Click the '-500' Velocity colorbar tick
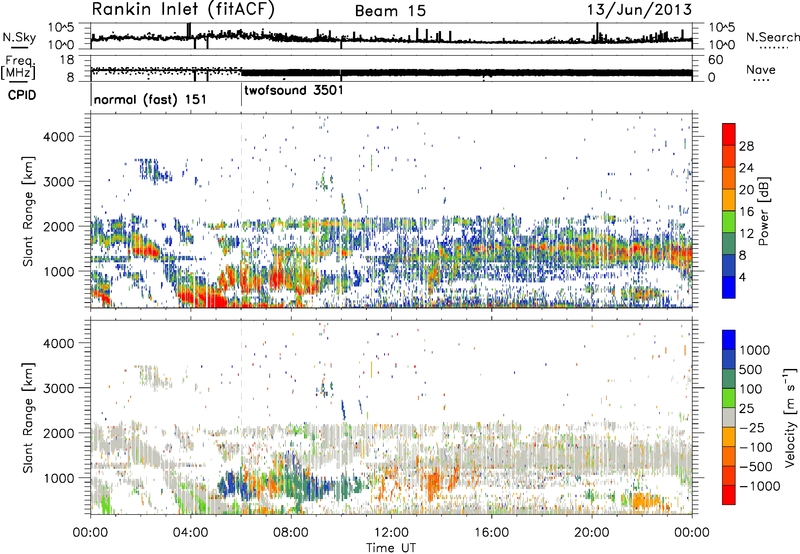Image resolution: width=800 pixels, height=554 pixels. point(756,467)
